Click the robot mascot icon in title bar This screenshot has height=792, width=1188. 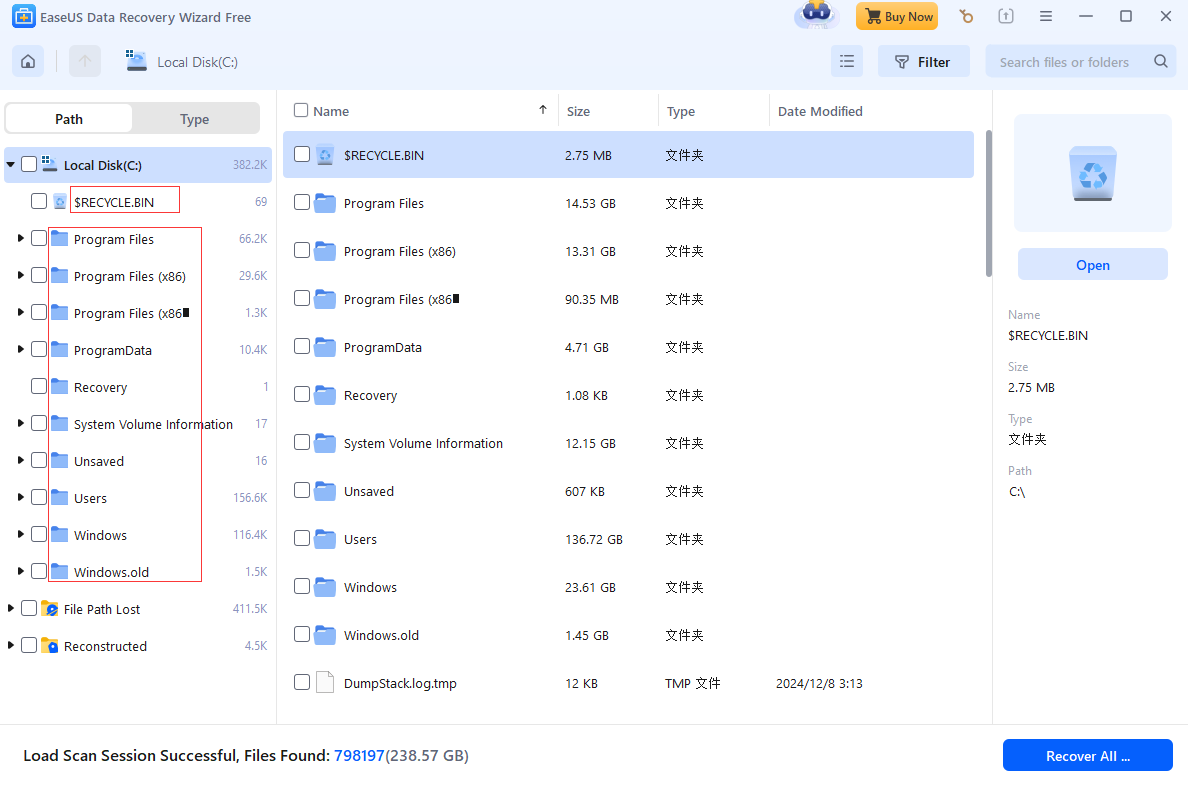tap(817, 15)
